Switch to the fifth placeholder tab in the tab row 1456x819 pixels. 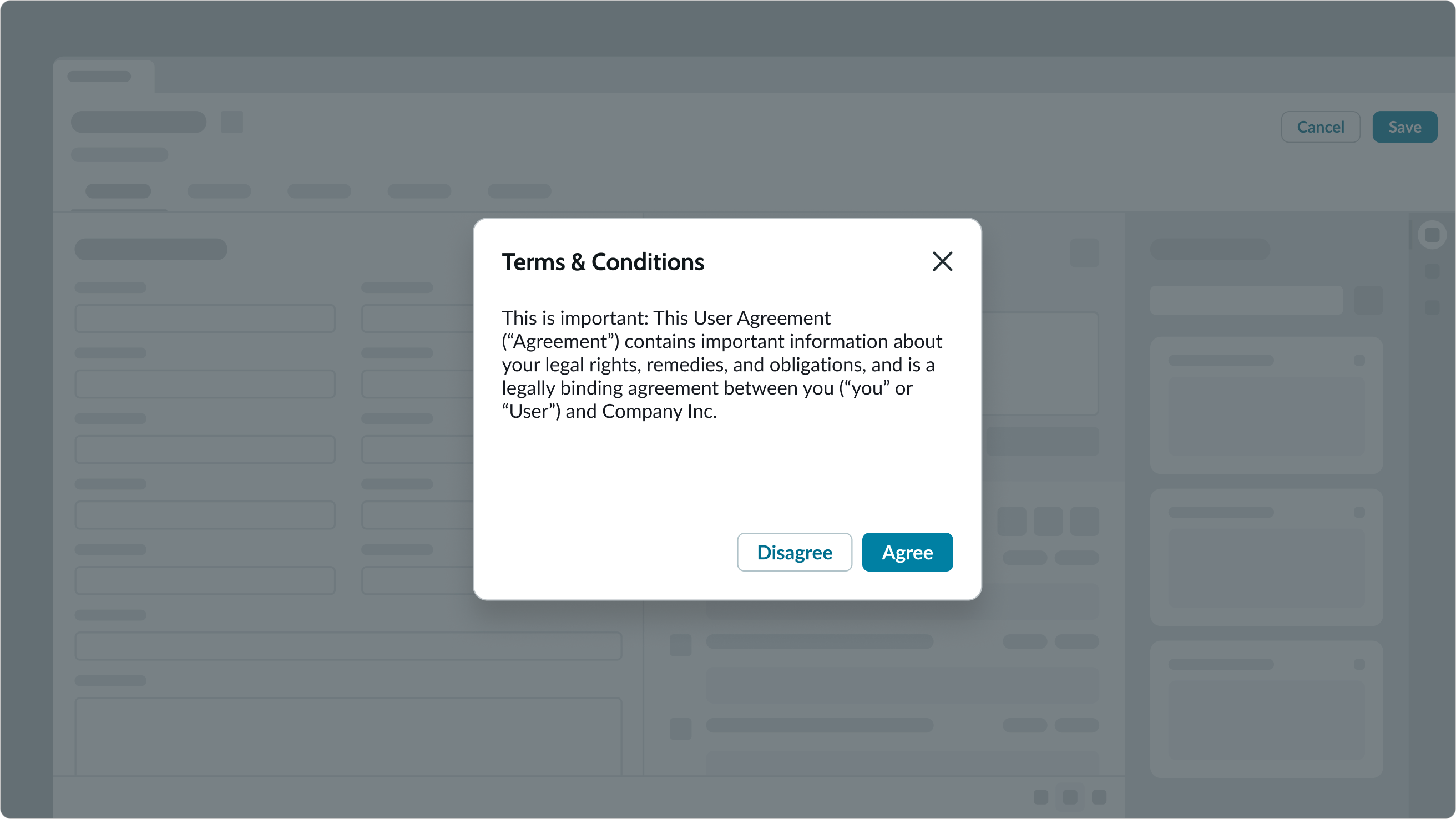(x=519, y=191)
